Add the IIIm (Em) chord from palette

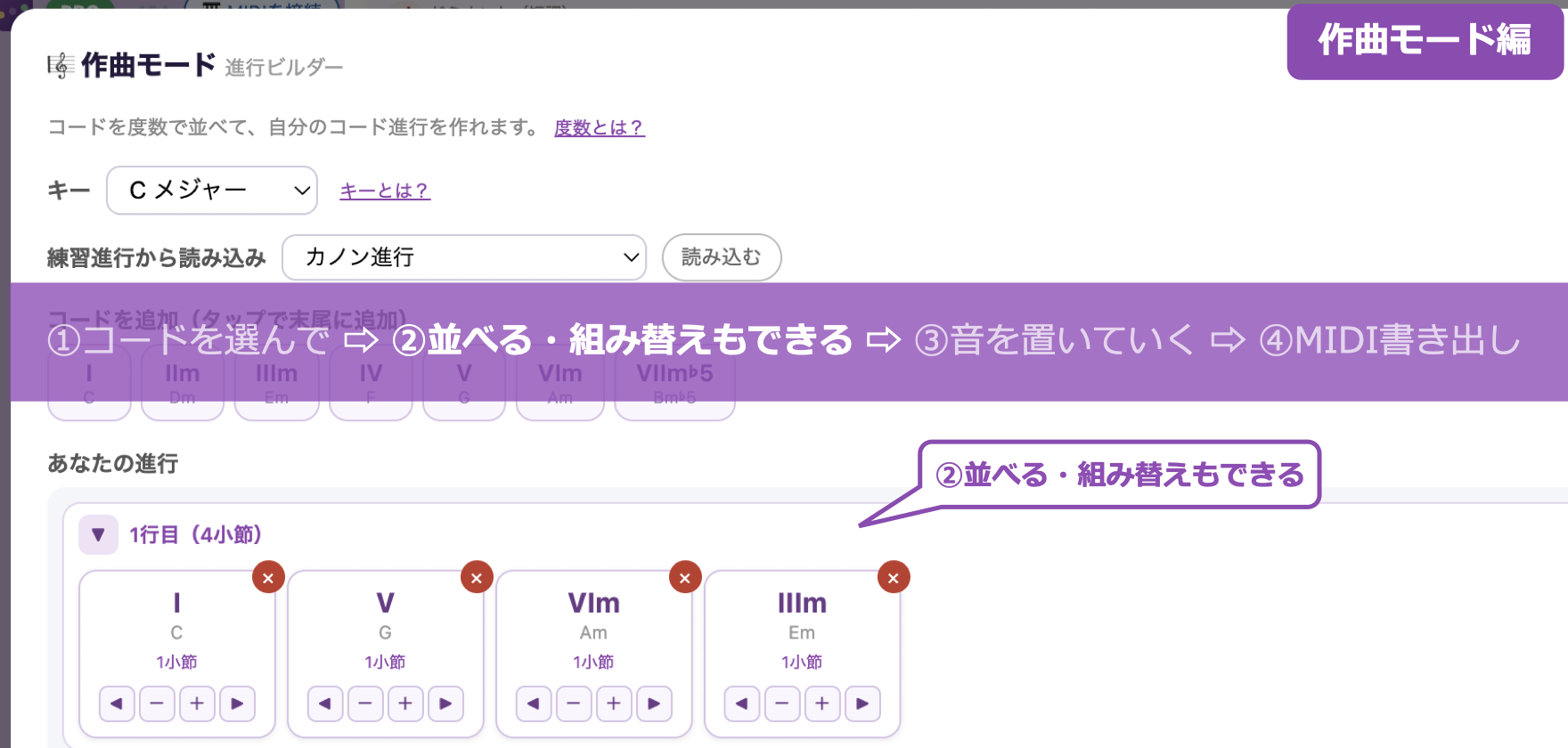pyautogui.click(x=277, y=384)
